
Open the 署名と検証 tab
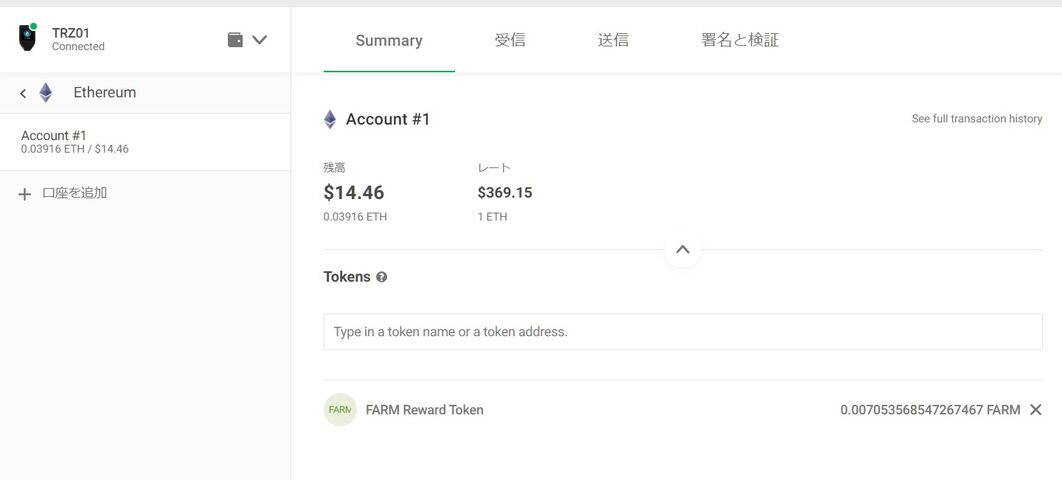740,40
